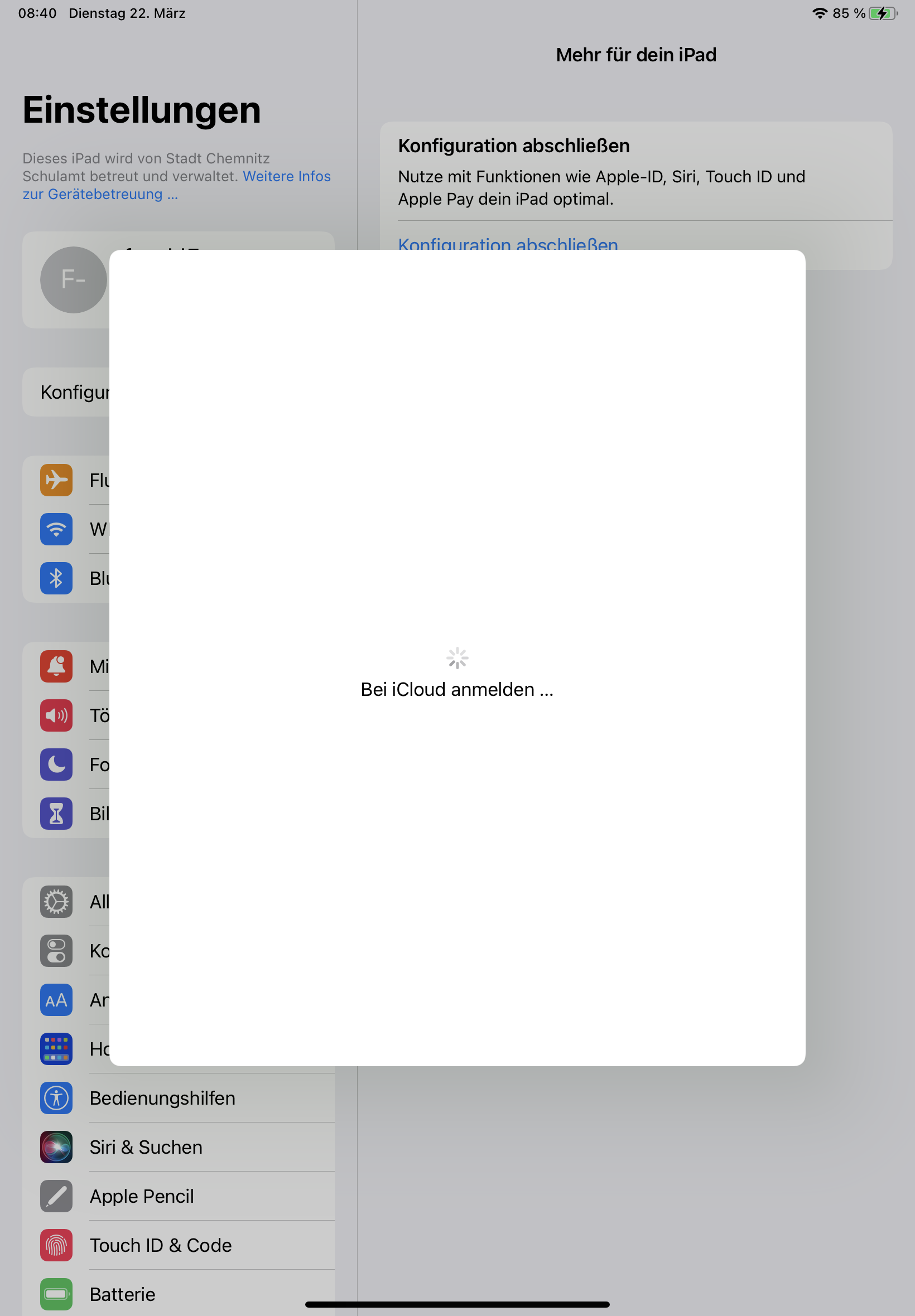Tap the Wi-Fi status bar icon

point(820,13)
